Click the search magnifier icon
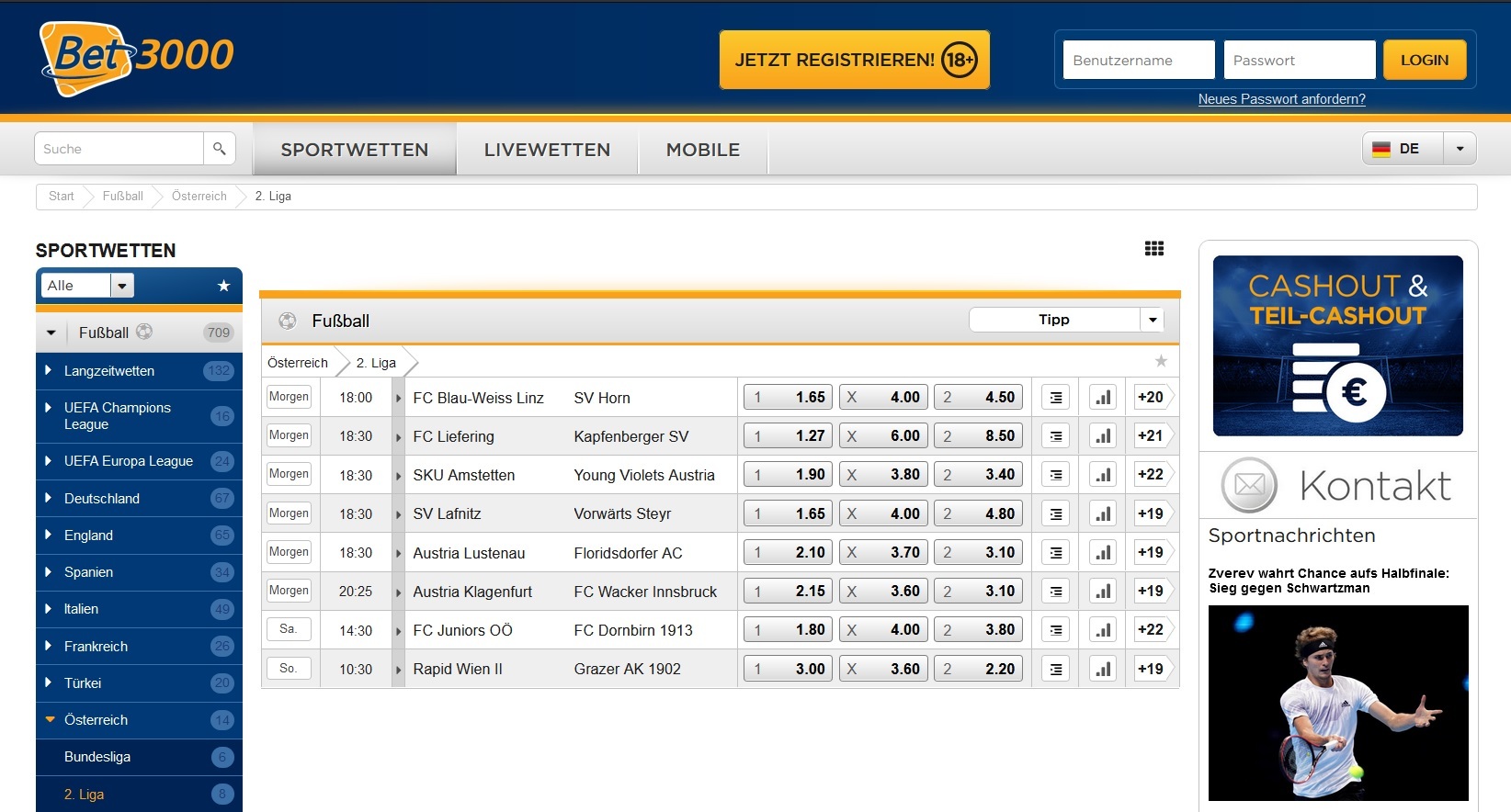 [220, 148]
